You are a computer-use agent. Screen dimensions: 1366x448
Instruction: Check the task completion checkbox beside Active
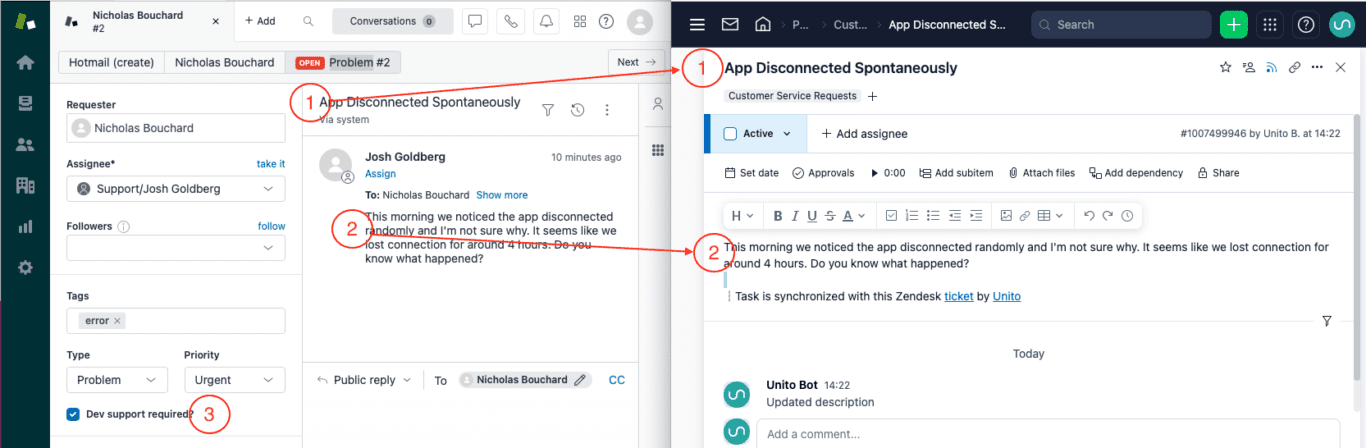pos(730,133)
